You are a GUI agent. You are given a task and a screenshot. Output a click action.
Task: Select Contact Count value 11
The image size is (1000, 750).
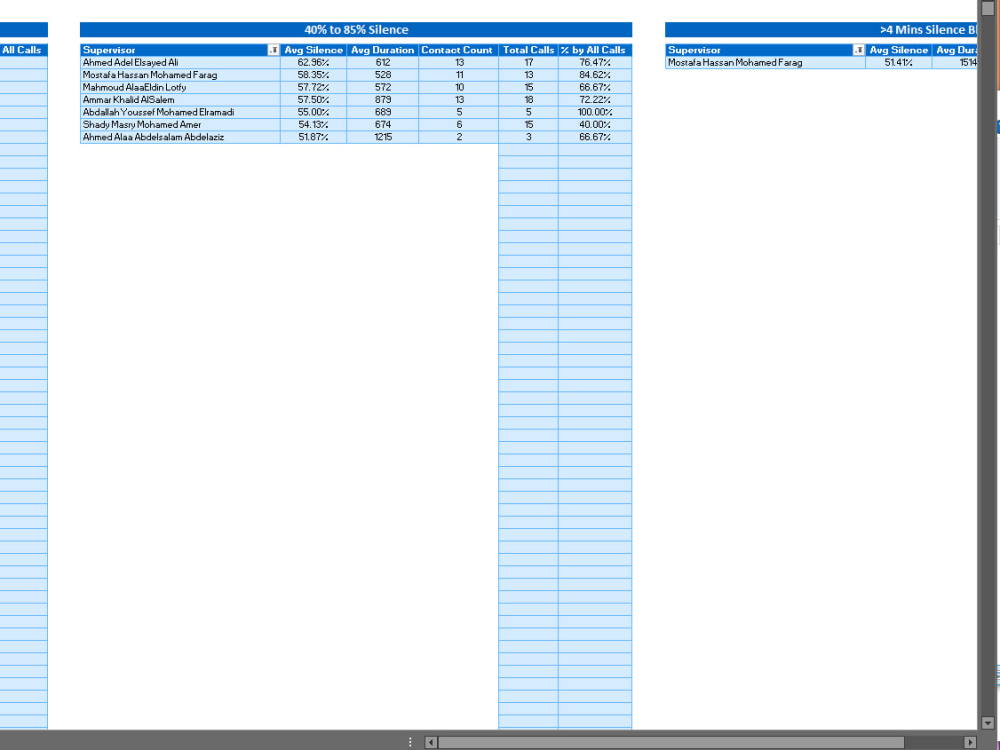[459, 75]
